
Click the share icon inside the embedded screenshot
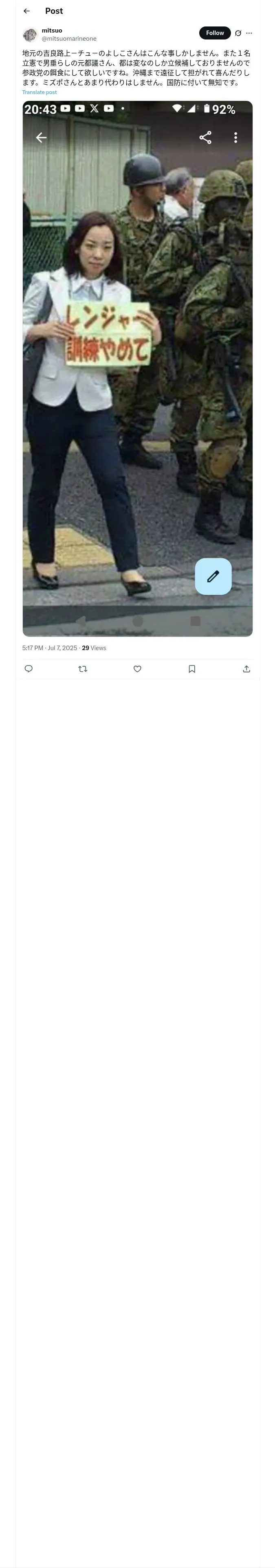[x=205, y=138]
